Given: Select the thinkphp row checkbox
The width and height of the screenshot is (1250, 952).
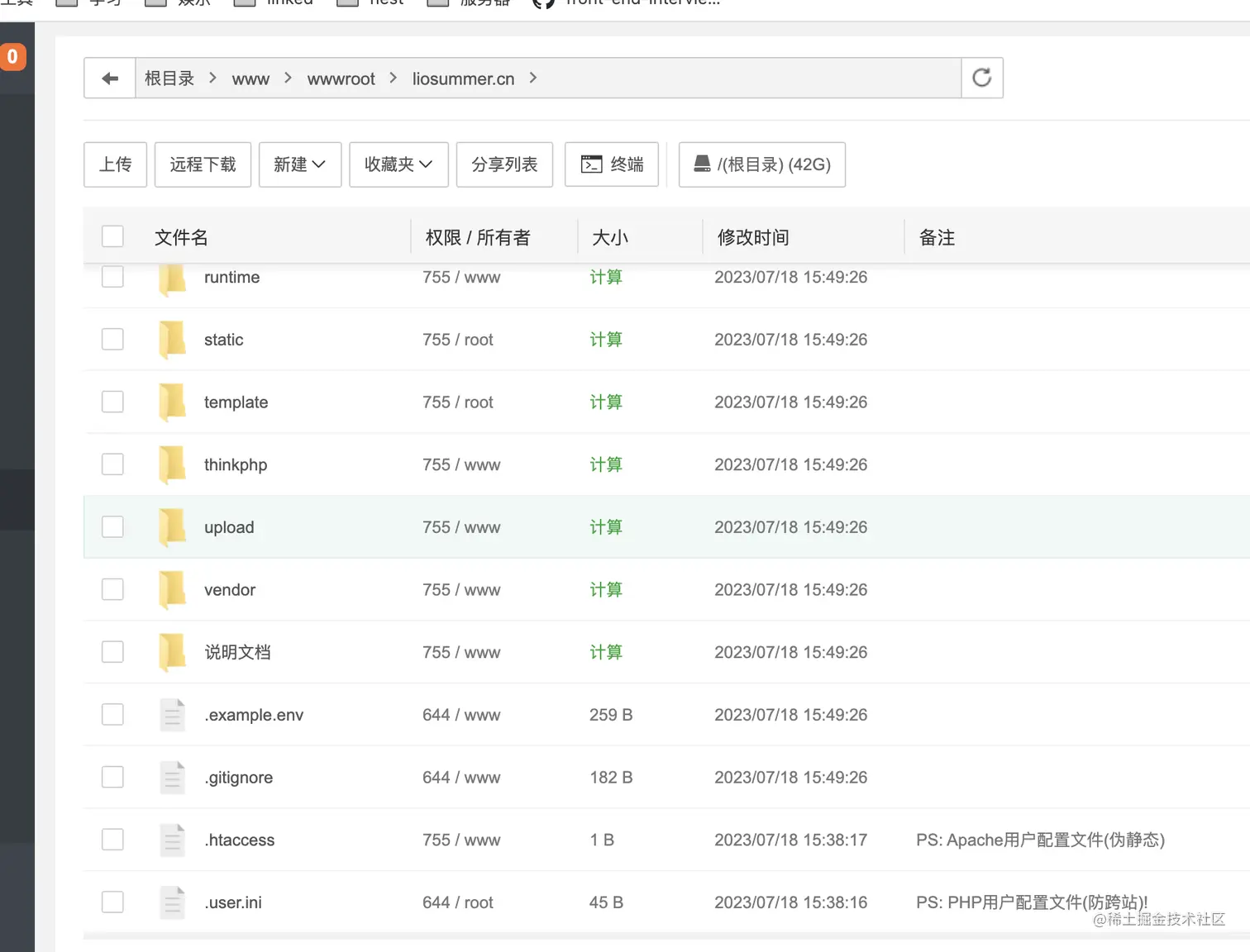Looking at the screenshot, I should pos(112,464).
